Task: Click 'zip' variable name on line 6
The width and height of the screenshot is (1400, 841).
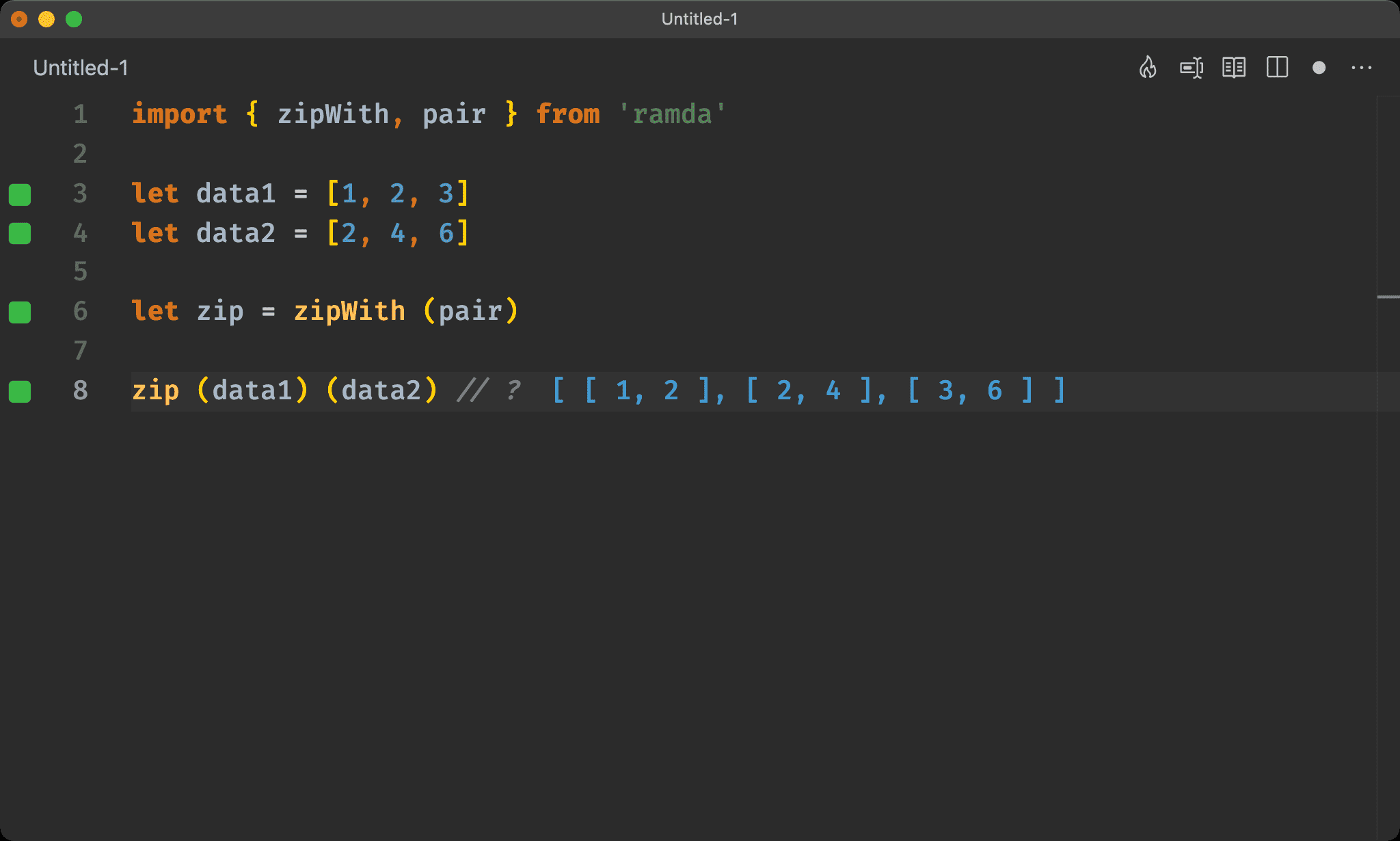Action: tap(220, 311)
